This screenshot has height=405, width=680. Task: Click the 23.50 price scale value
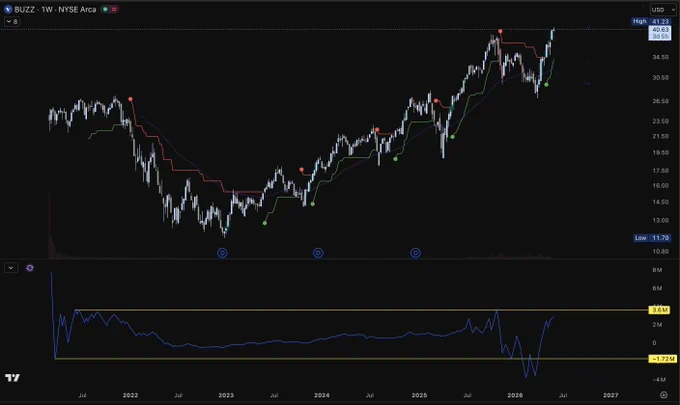660,121
